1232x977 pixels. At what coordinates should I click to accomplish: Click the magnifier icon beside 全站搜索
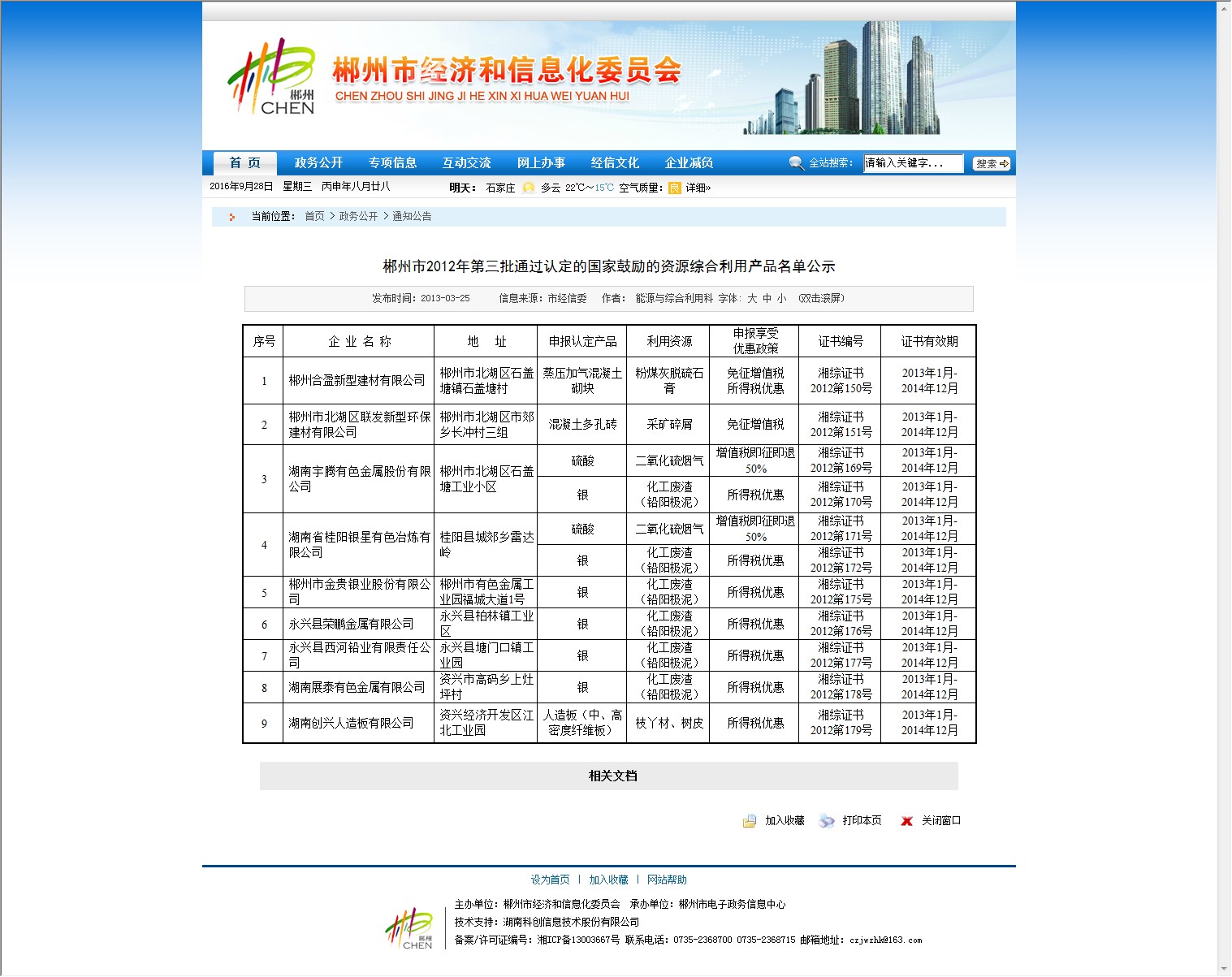797,163
